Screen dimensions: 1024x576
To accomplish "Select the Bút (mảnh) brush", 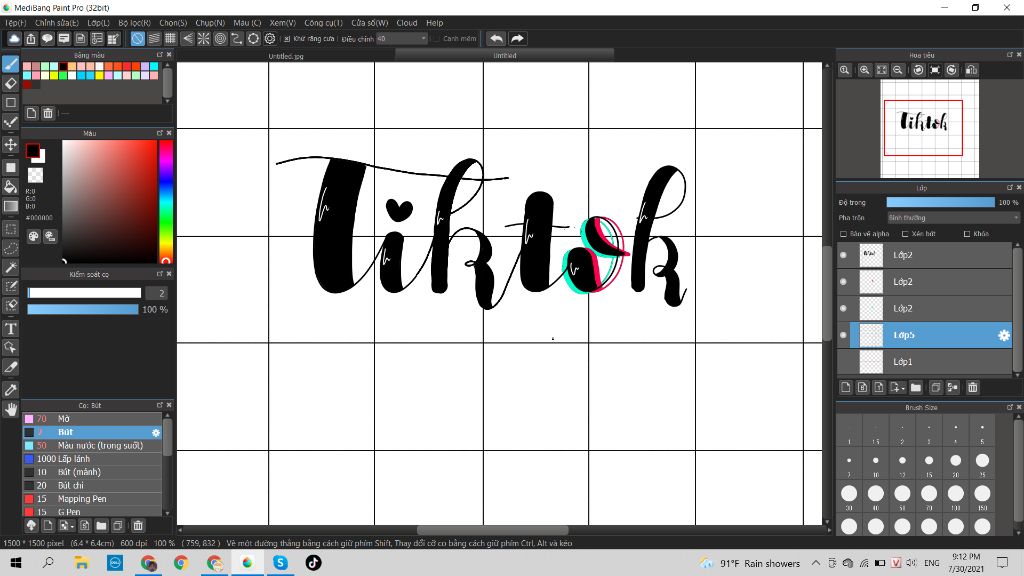I will coord(92,472).
